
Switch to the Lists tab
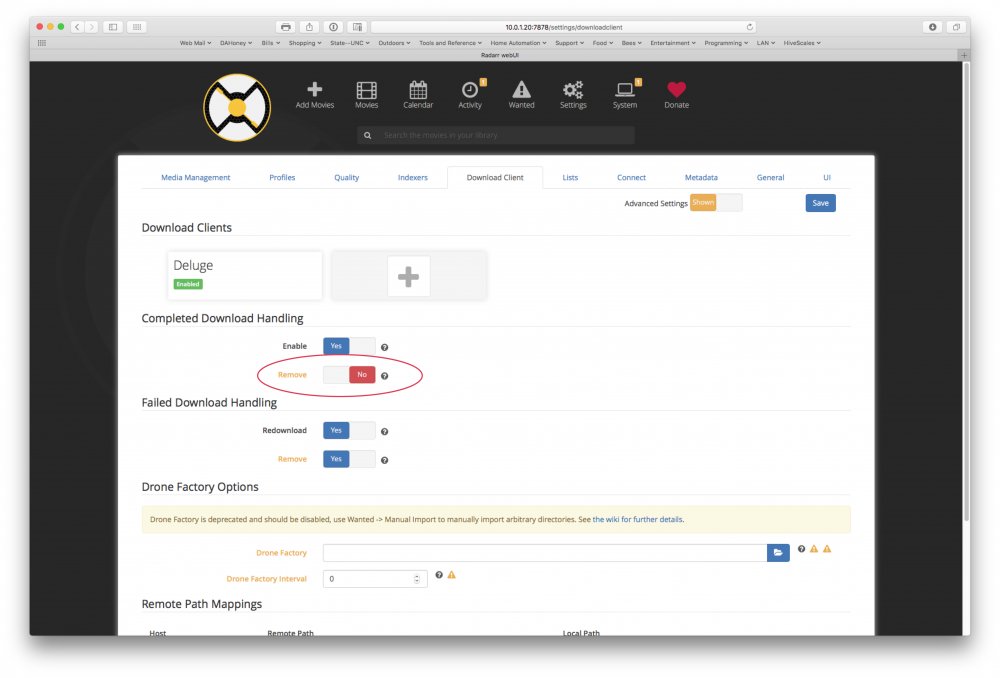(570, 178)
